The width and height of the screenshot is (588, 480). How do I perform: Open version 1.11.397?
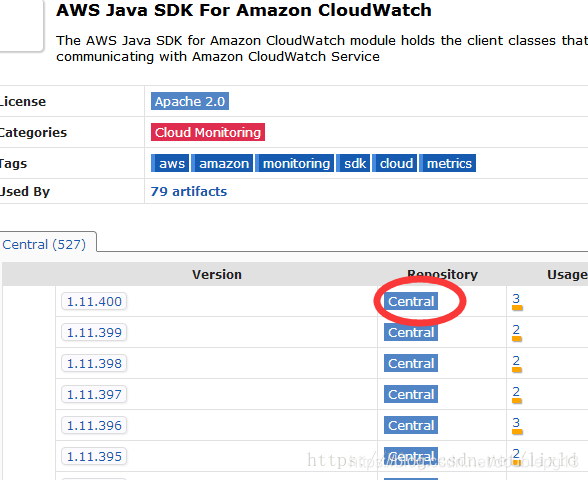coord(94,394)
